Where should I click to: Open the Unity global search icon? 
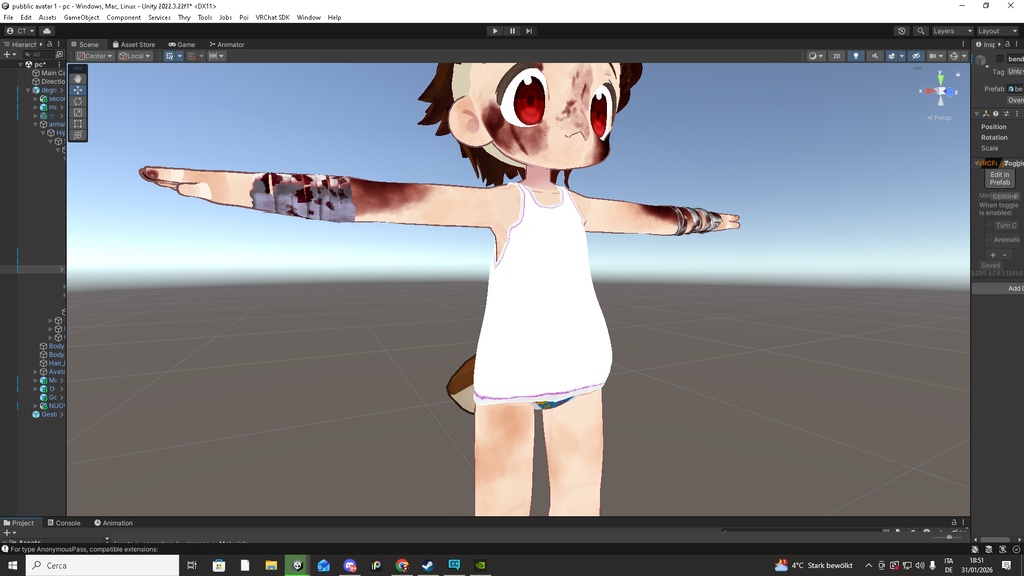(921, 31)
